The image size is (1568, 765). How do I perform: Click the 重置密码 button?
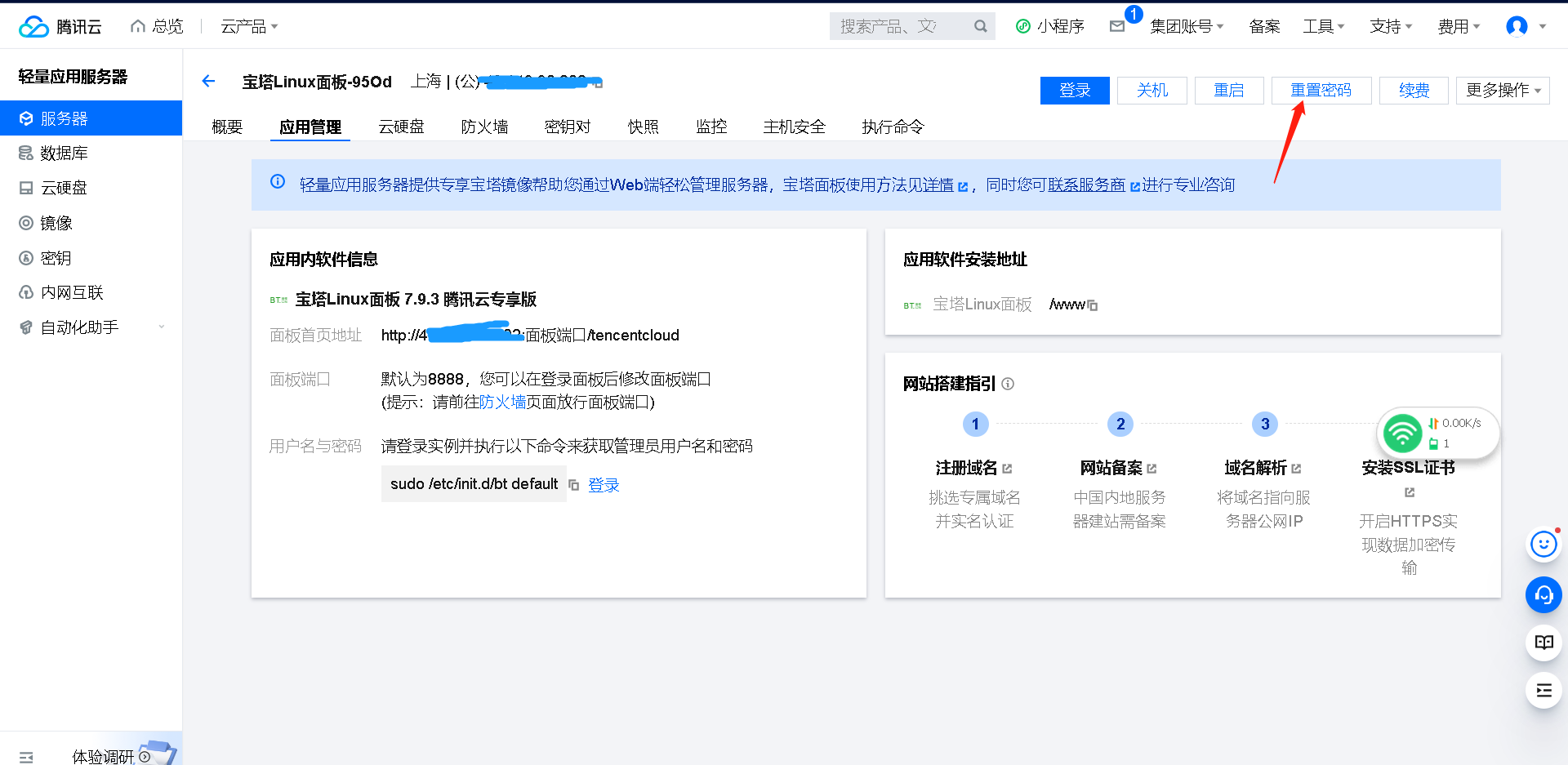pos(1321,91)
